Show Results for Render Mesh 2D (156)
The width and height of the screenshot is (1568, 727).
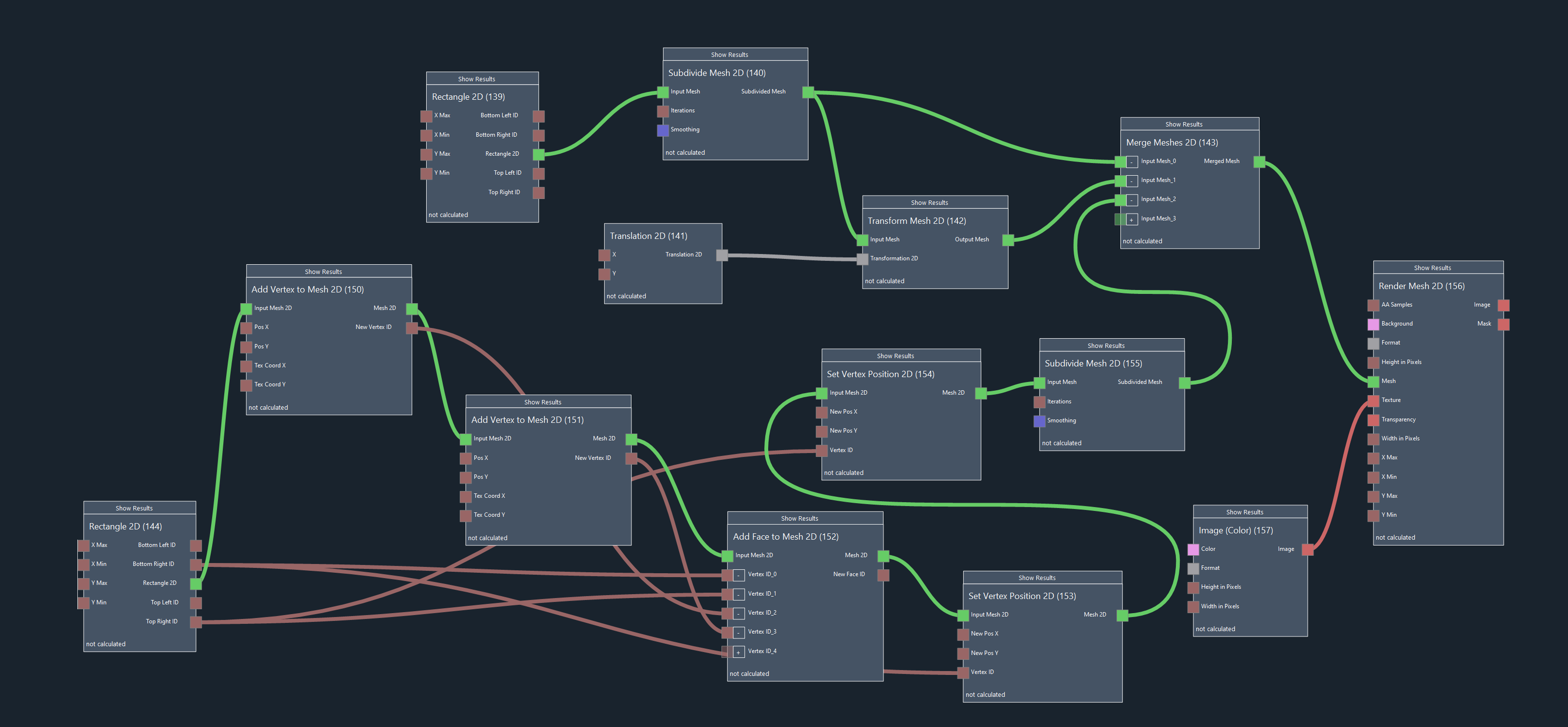(1432, 268)
